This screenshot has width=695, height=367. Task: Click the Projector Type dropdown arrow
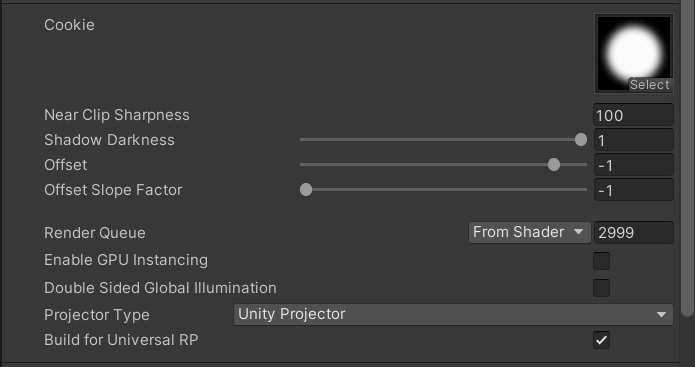click(662, 315)
